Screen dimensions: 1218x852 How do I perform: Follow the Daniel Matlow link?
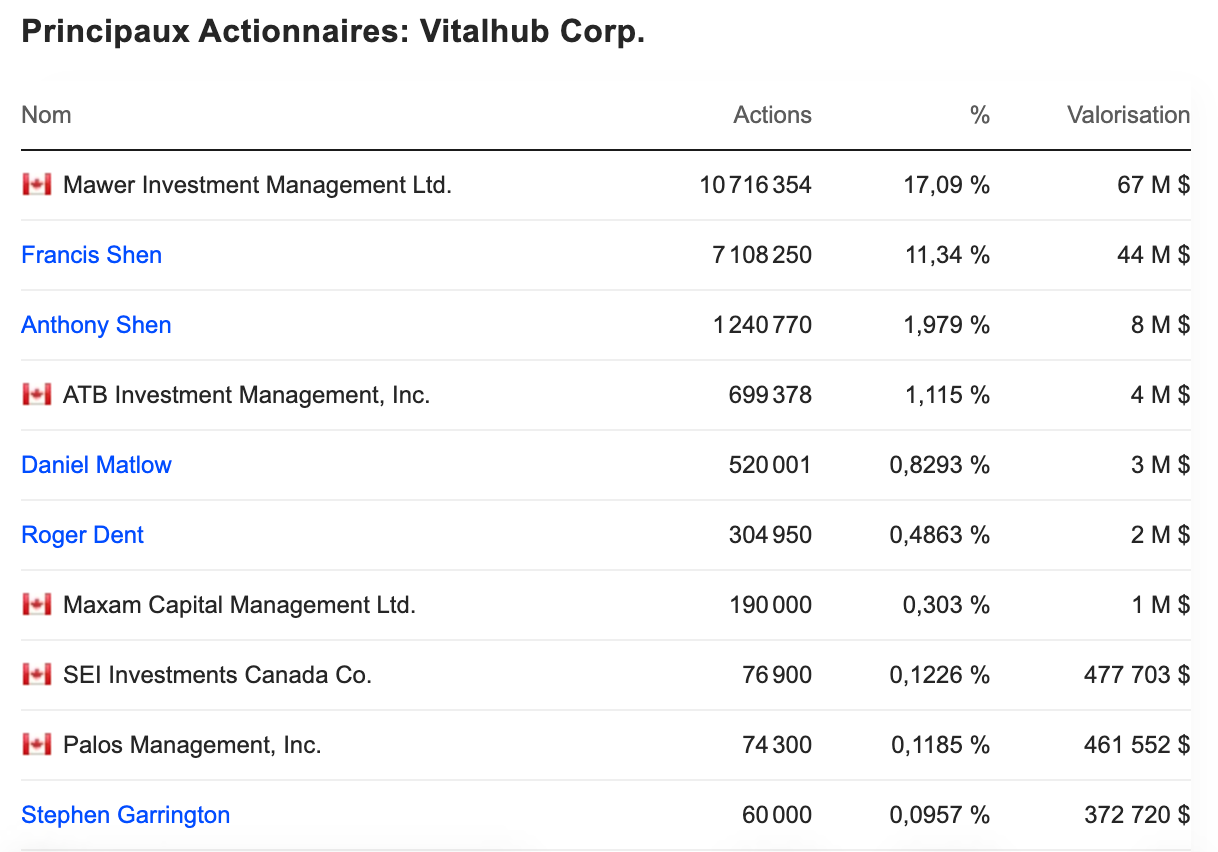[x=96, y=465]
